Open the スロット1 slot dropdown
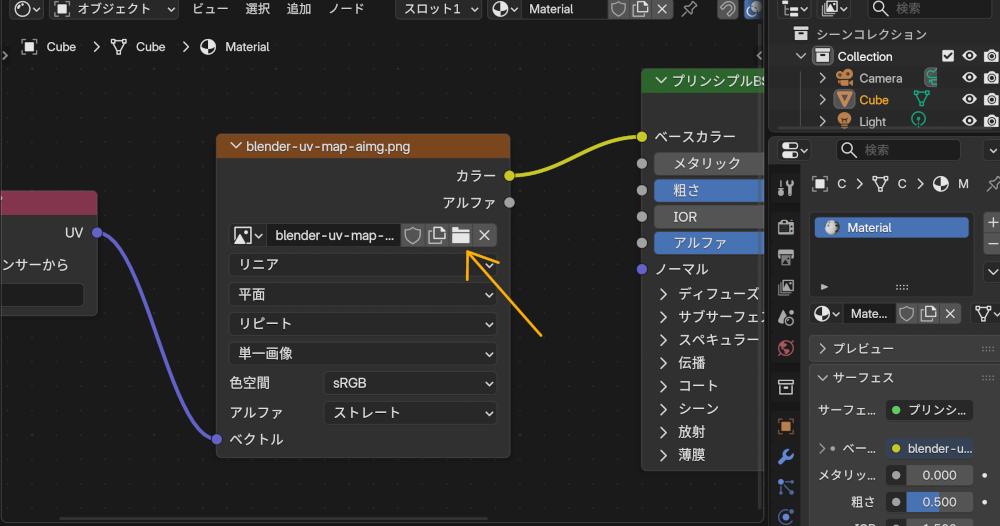Image resolution: width=1000 pixels, height=526 pixels. pos(439,9)
